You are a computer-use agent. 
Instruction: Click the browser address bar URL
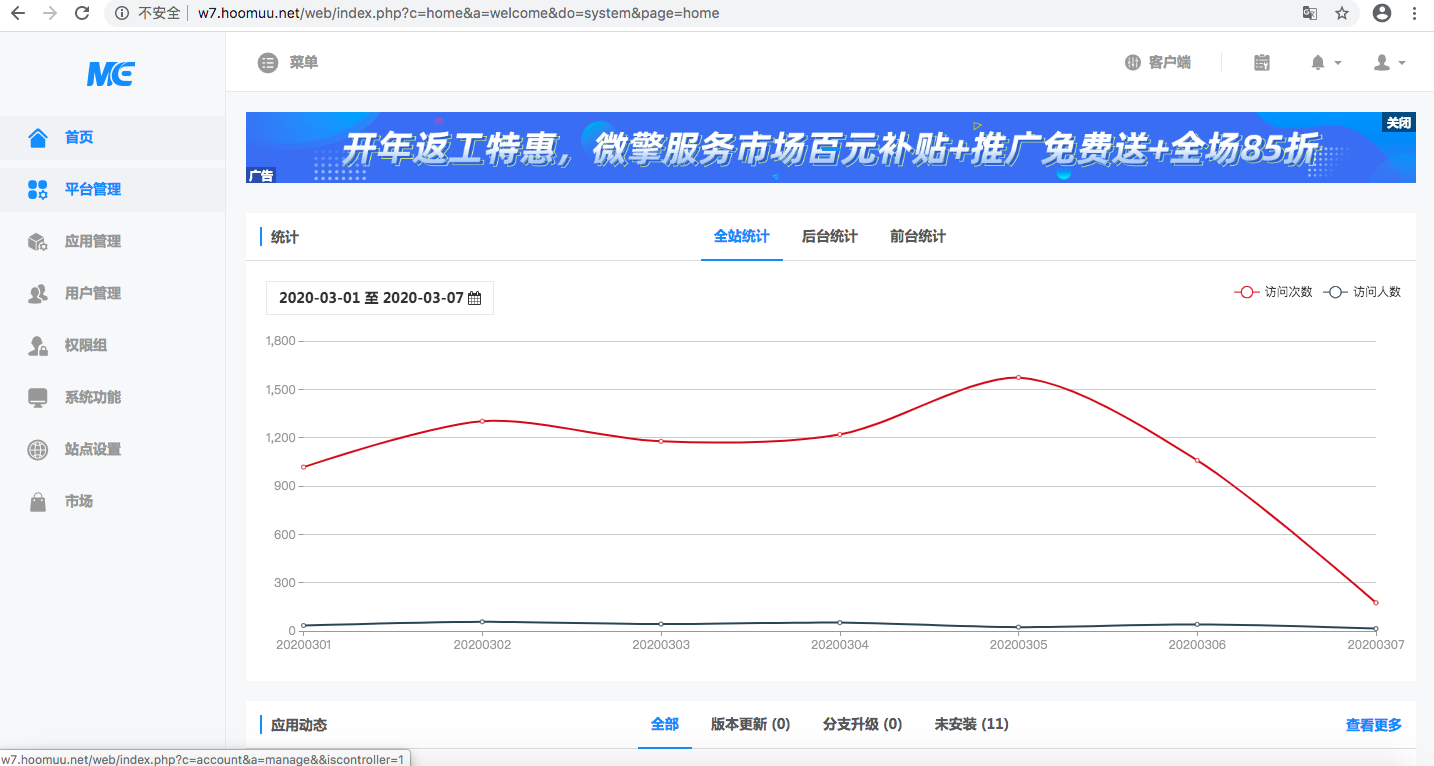click(x=458, y=14)
